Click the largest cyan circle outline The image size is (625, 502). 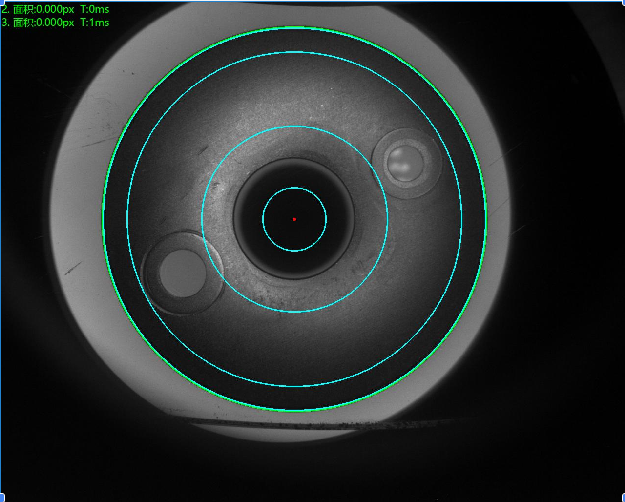pyautogui.click(x=294, y=51)
